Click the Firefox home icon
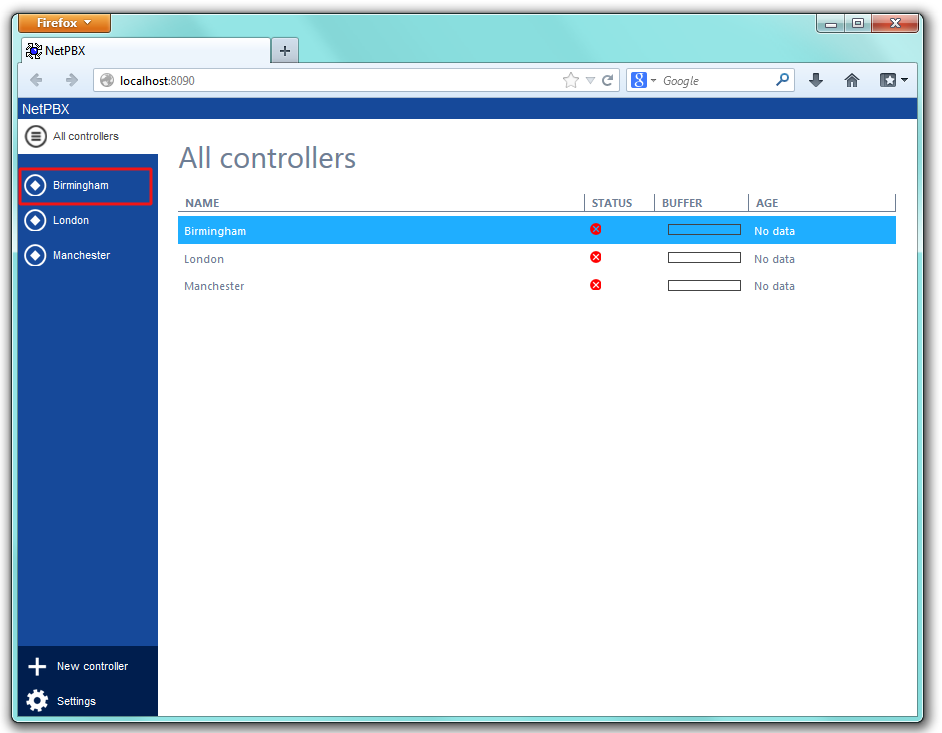 tap(852, 81)
